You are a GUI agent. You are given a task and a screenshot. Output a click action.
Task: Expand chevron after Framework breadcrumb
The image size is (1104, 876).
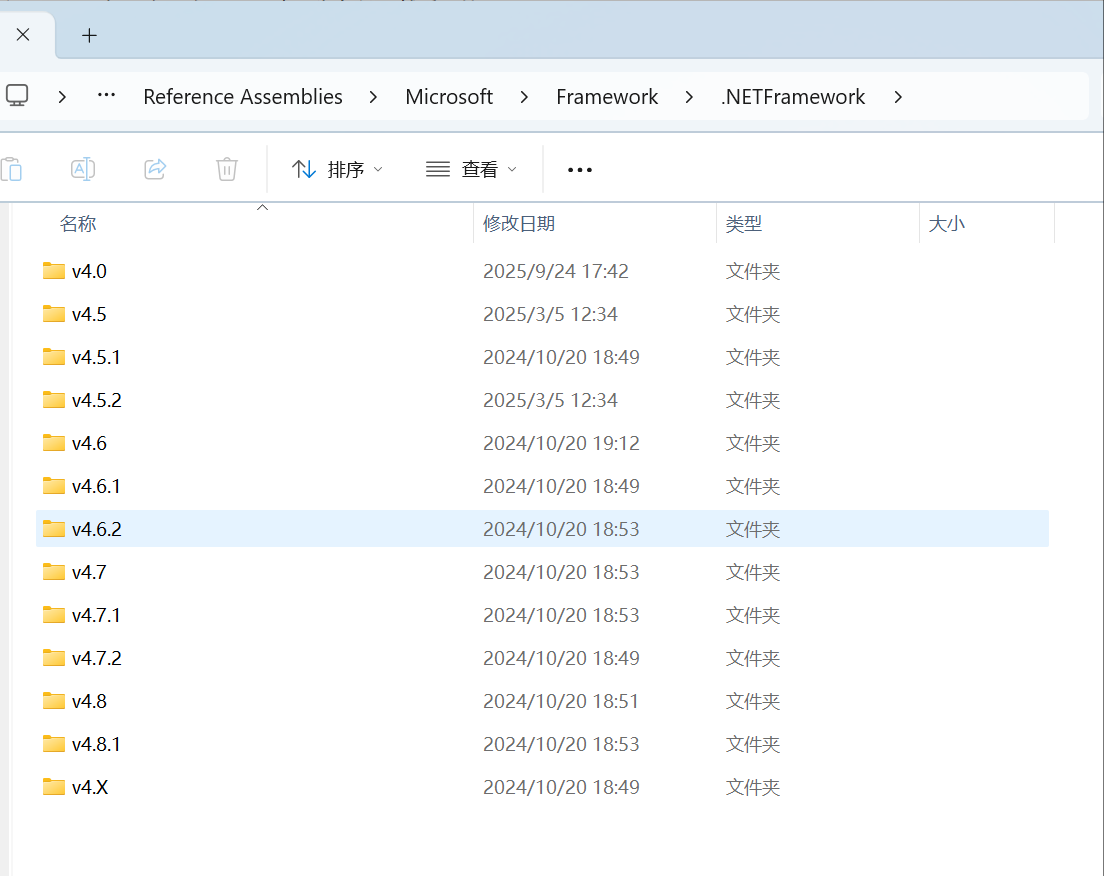tap(689, 97)
